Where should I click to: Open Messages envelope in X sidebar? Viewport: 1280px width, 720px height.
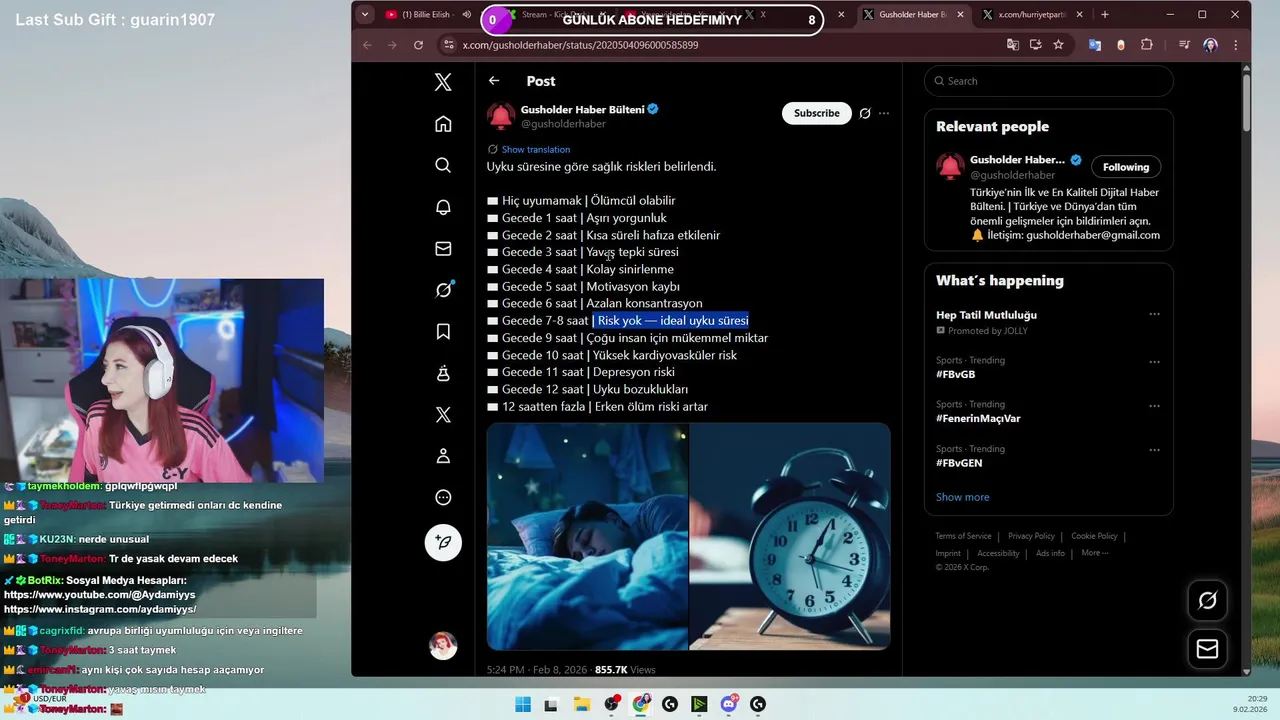[443, 248]
